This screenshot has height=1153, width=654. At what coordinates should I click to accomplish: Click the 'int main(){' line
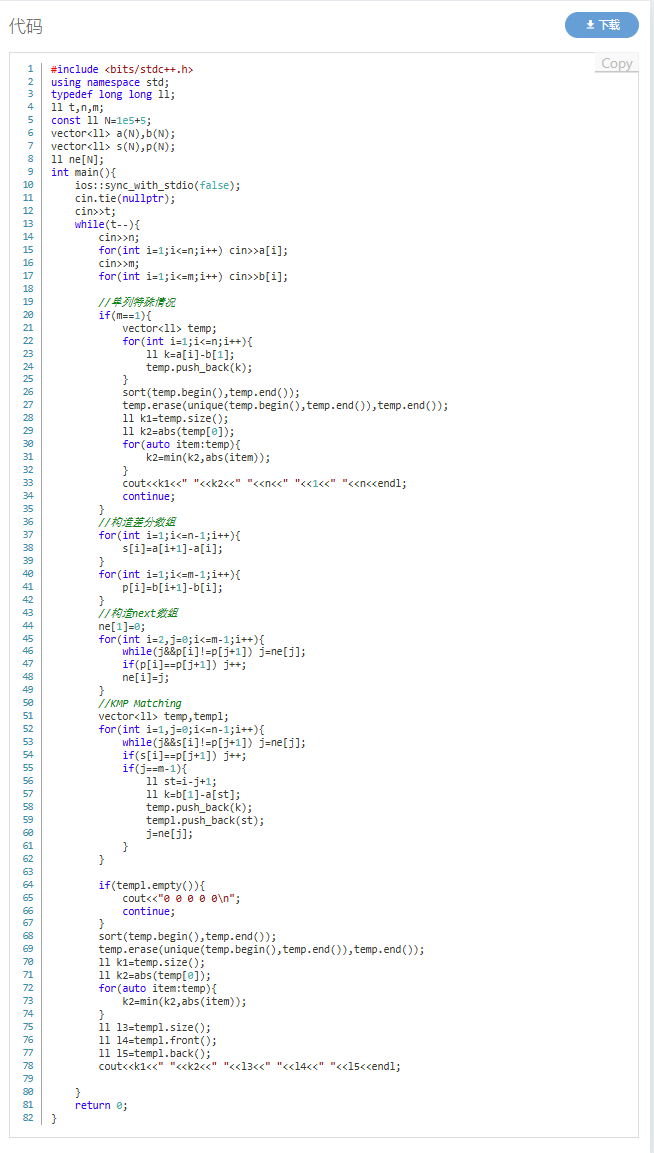coord(84,173)
